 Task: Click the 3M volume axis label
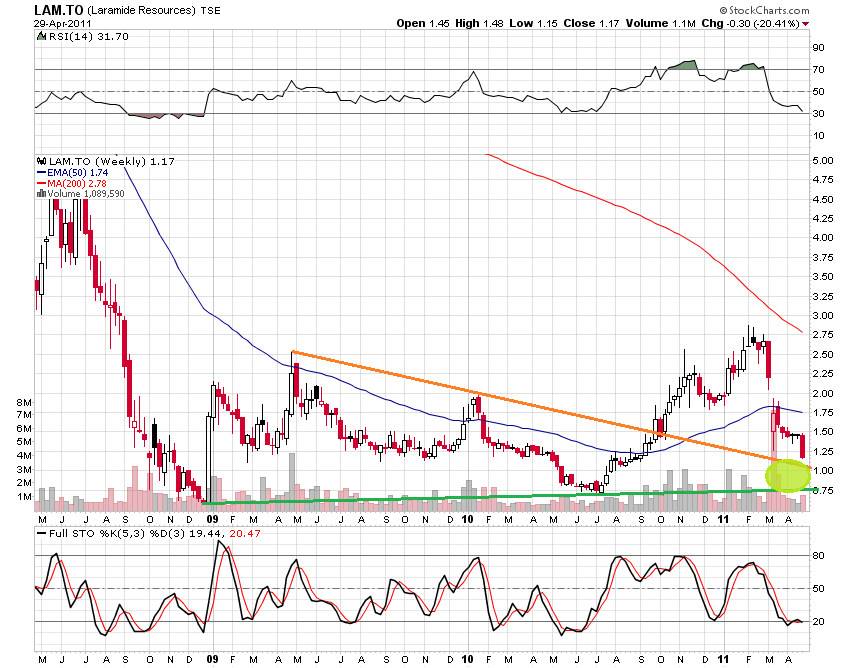[24, 470]
